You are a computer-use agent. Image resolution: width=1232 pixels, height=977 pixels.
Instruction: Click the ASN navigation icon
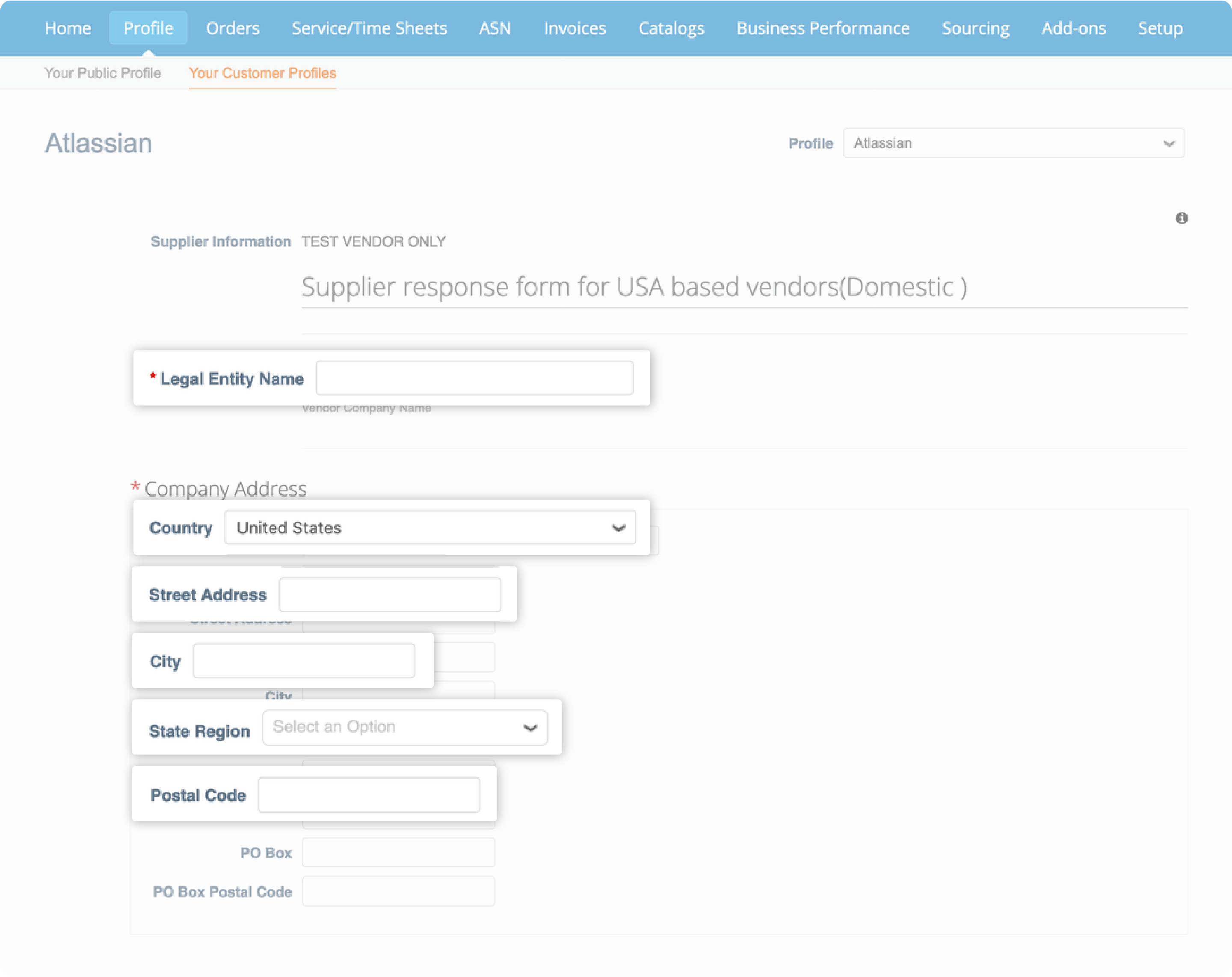pyautogui.click(x=495, y=27)
